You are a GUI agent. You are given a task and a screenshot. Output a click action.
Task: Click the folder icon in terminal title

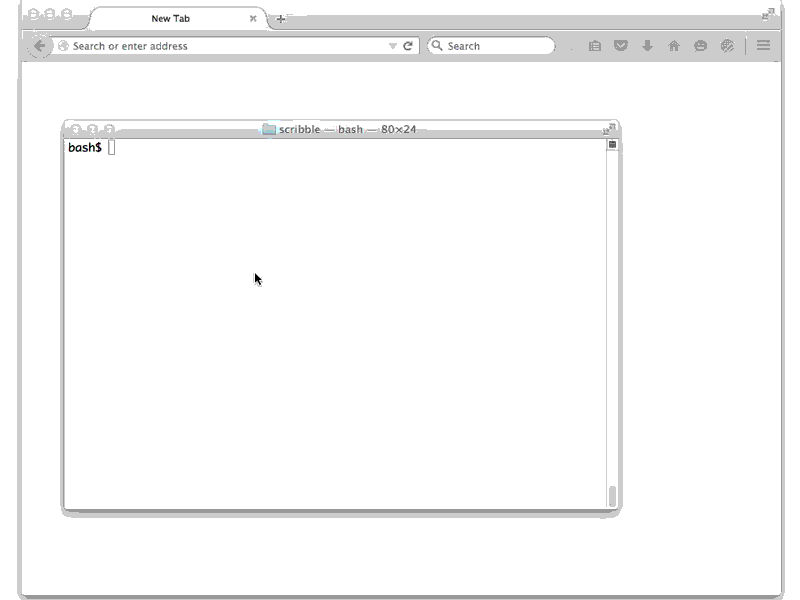[269, 129]
